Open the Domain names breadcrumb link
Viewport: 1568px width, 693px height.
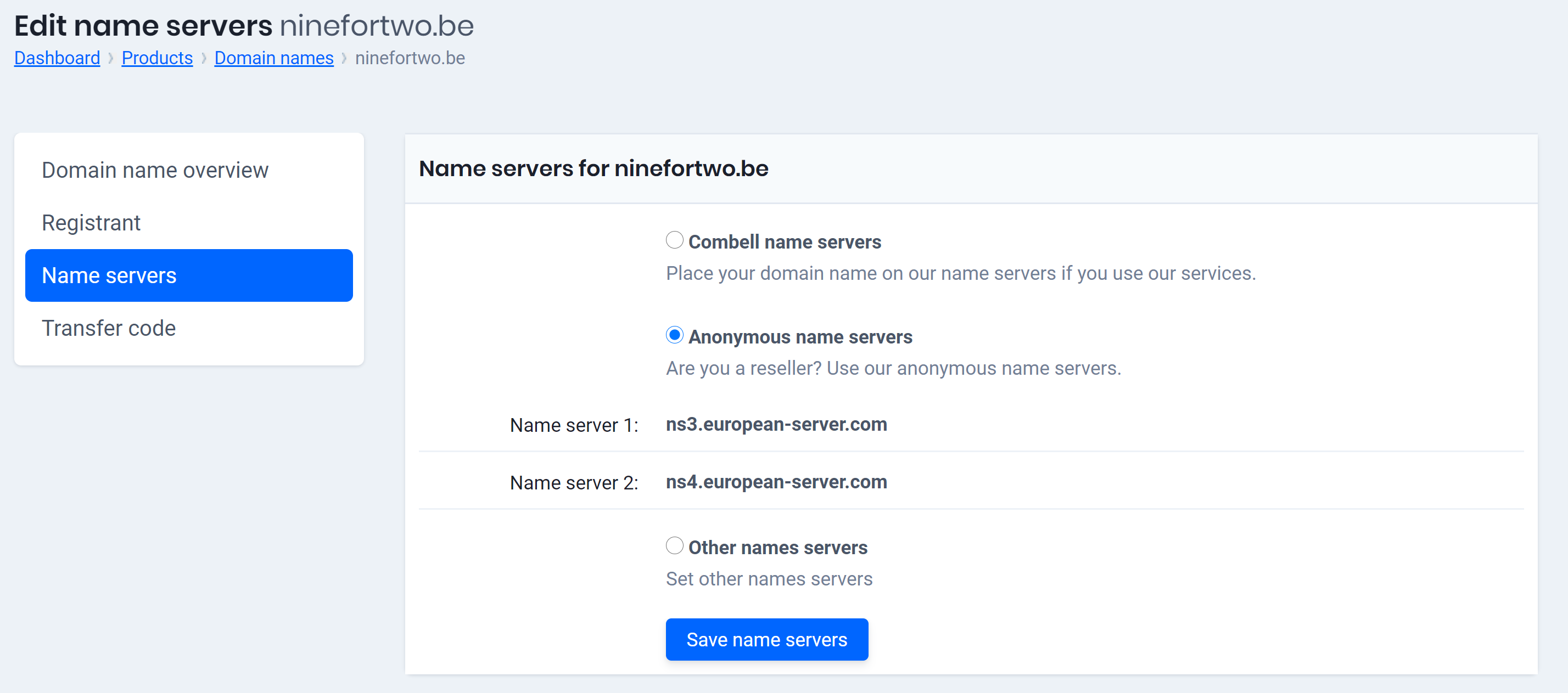274,58
